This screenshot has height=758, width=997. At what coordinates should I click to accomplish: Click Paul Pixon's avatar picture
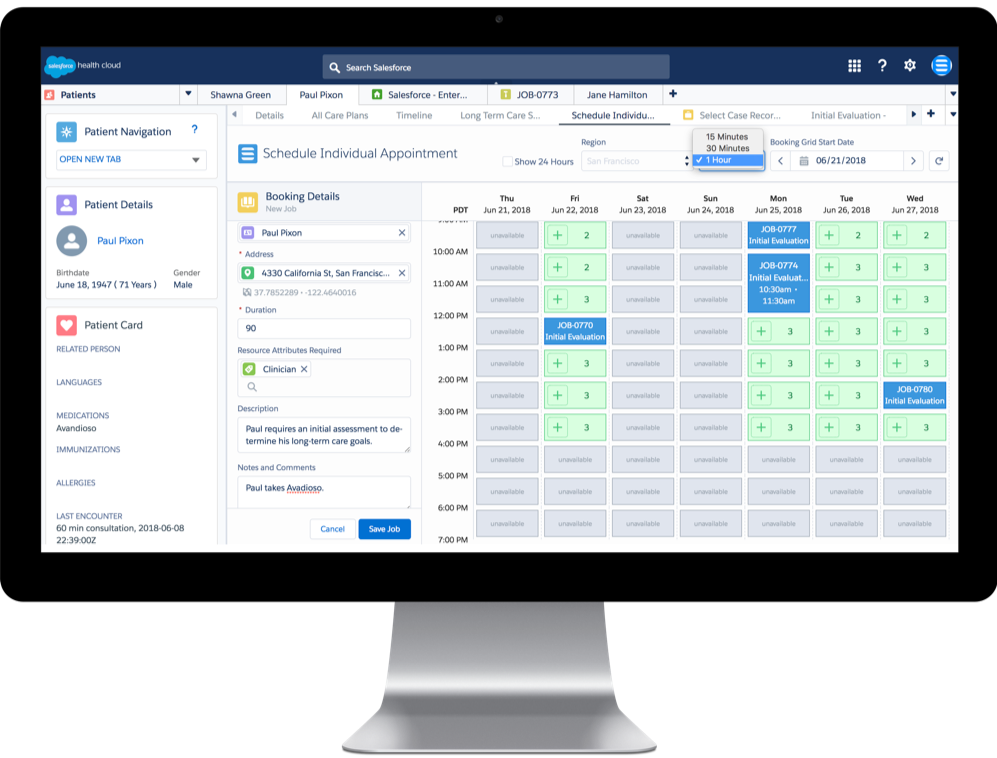point(72,241)
